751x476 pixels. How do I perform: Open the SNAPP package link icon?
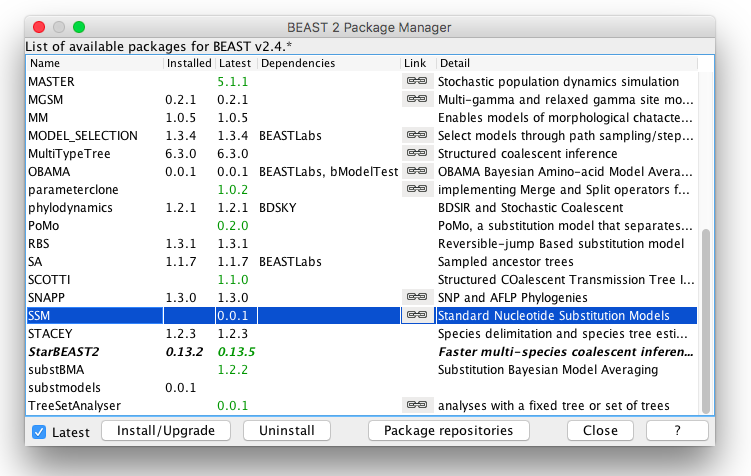pyautogui.click(x=416, y=297)
